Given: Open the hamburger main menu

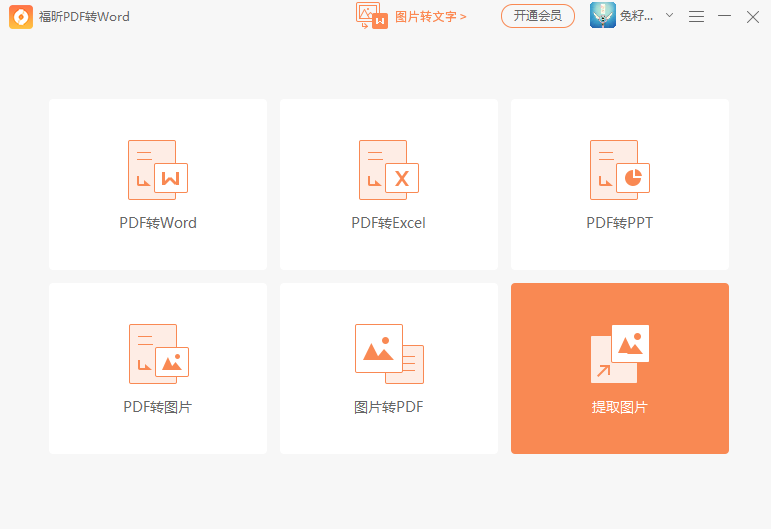Looking at the screenshot, I should (697, 17).
